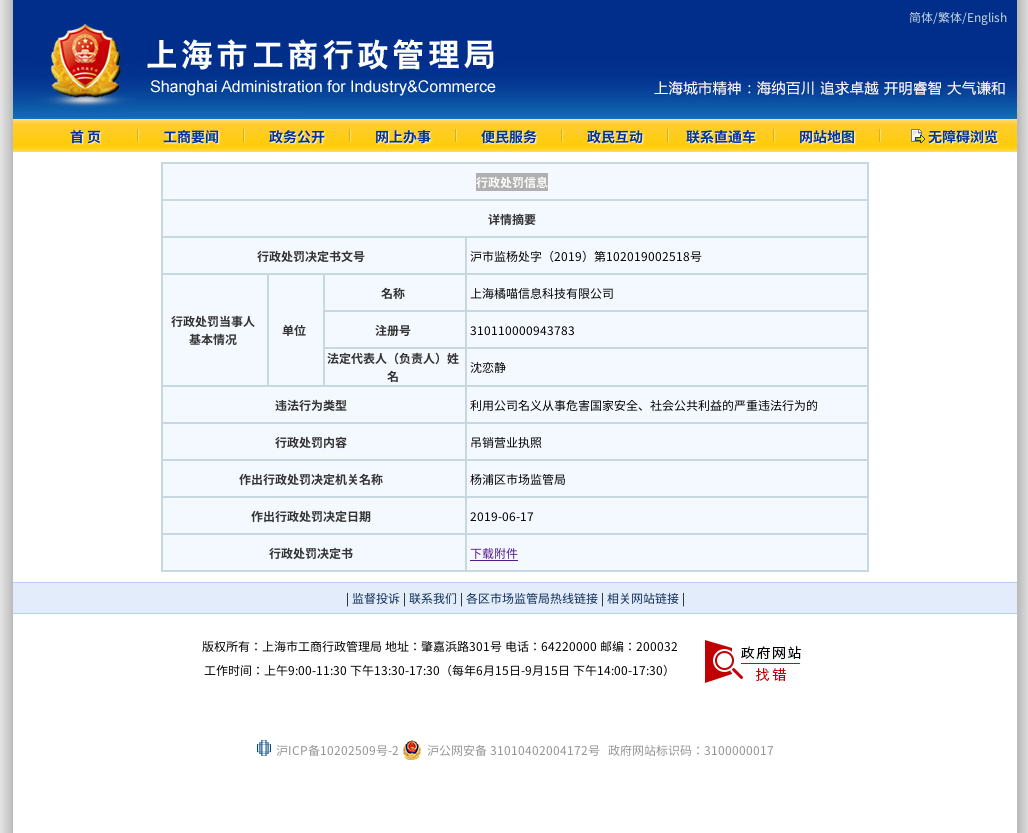Click the 联系我们 footer link
The height and width of the screenshot is (833, 1028).
pyautogui.click(x=433, y=598)
